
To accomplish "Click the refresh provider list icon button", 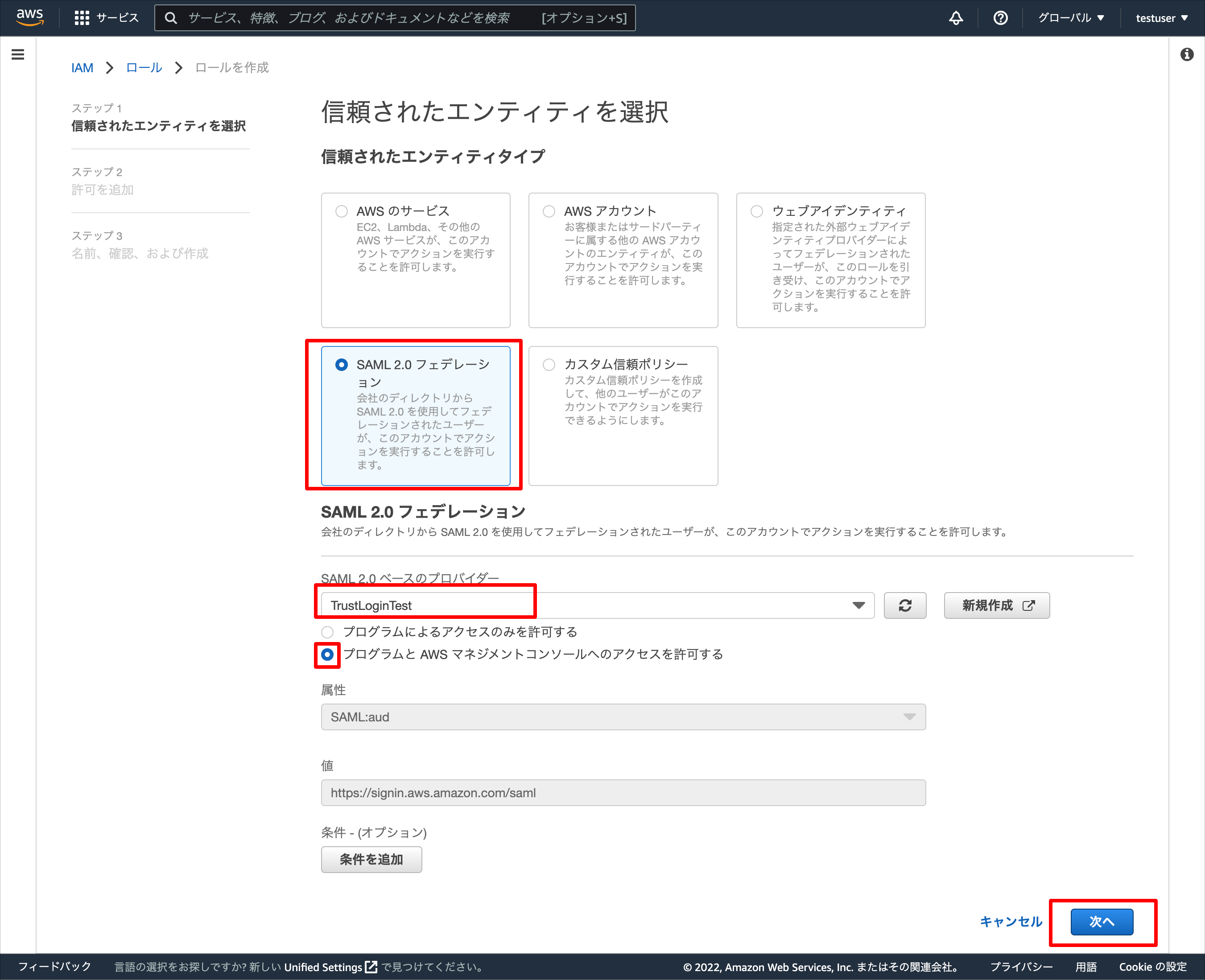I will 904,605.
